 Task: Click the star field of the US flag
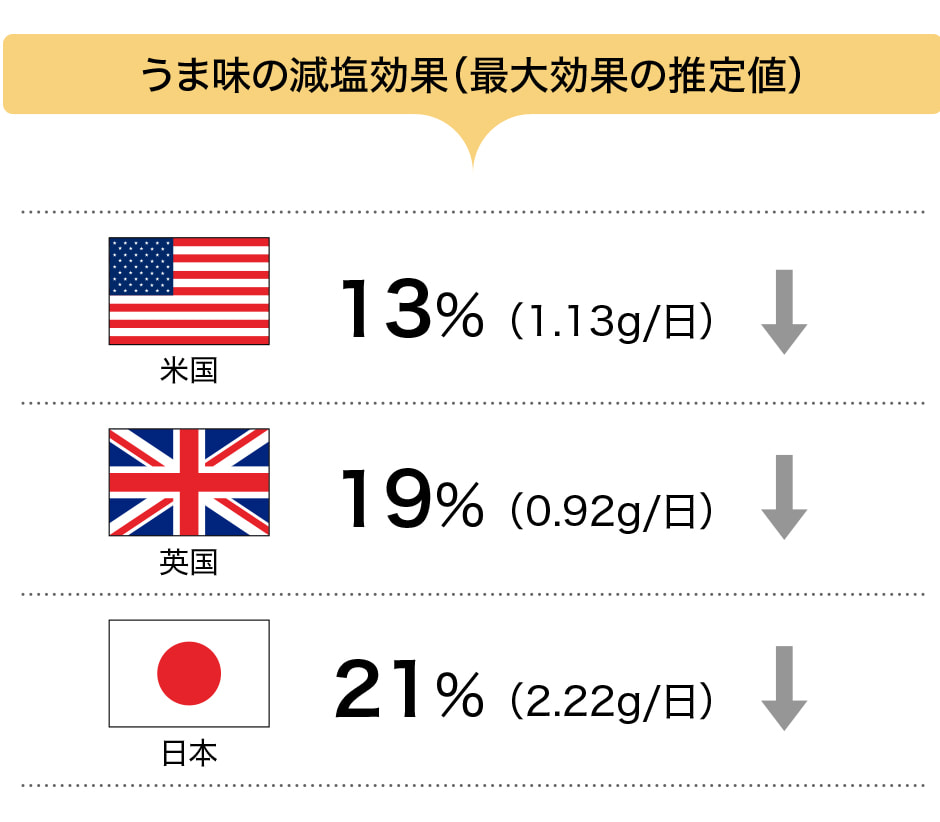coord(141,266)
